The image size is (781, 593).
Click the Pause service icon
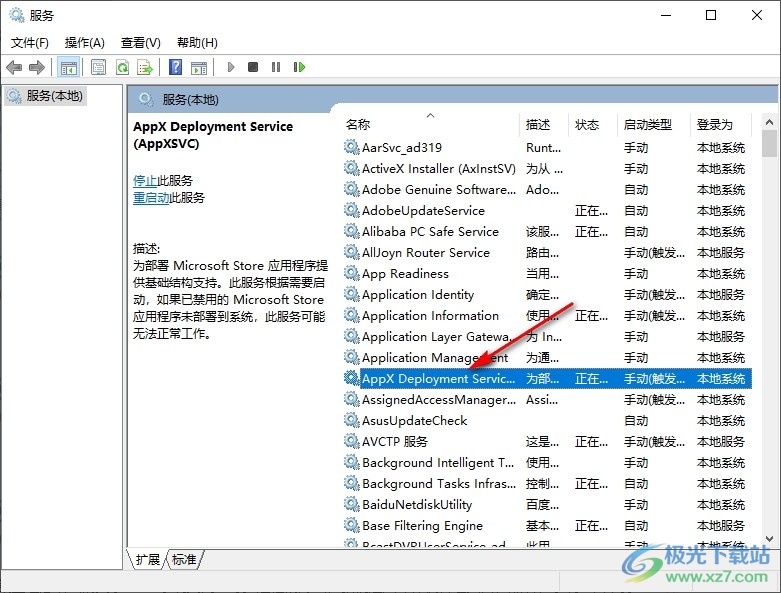[x=276, y=67]
